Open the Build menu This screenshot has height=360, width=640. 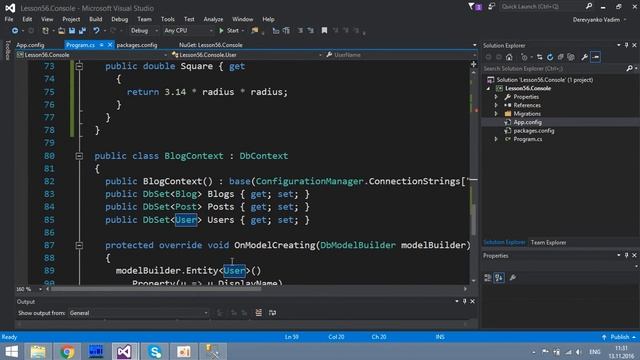(96, 19)
